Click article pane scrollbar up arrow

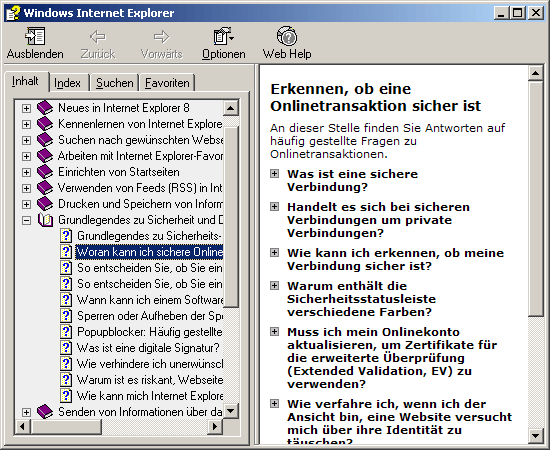click(536, 73)
